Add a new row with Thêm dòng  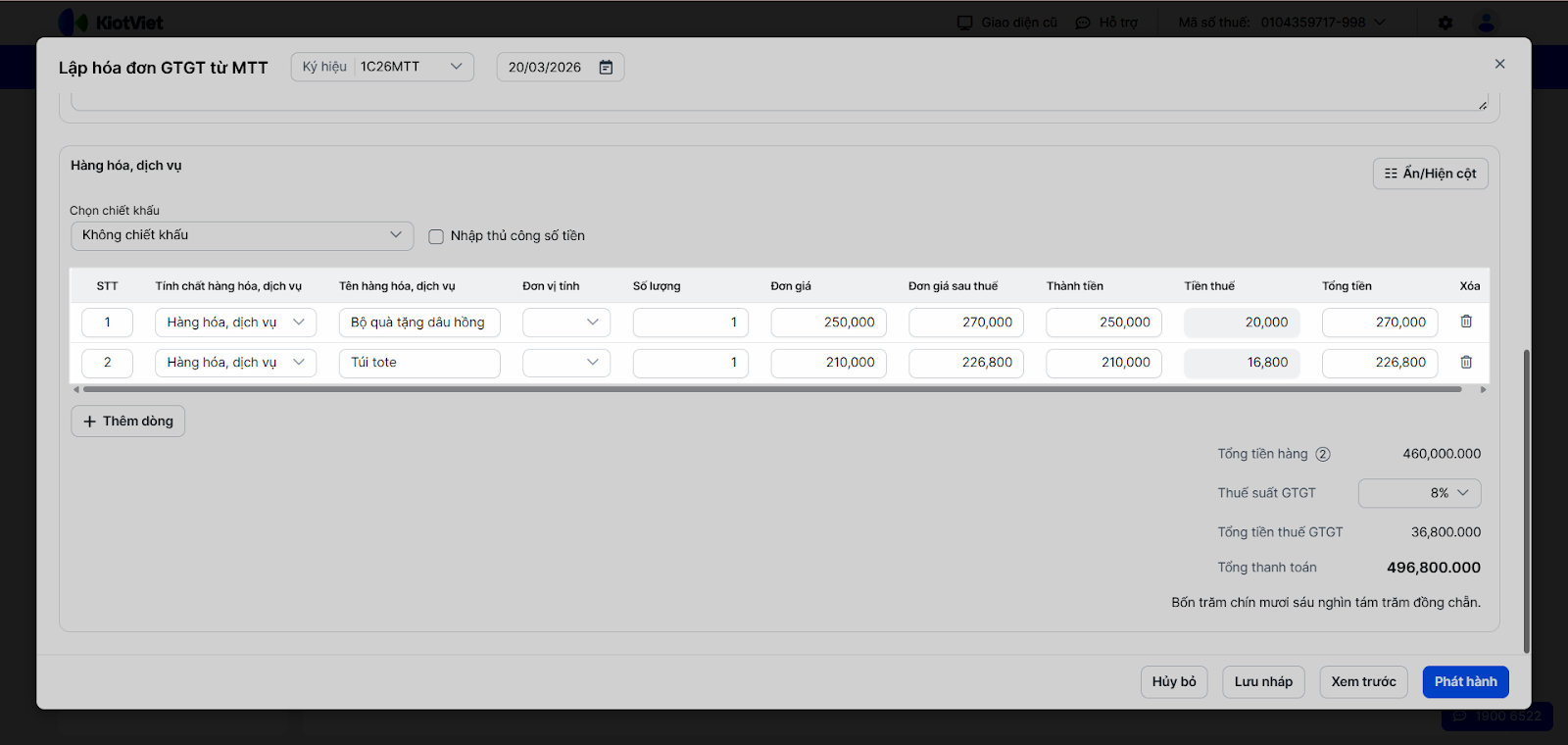(x=127, y=422)
